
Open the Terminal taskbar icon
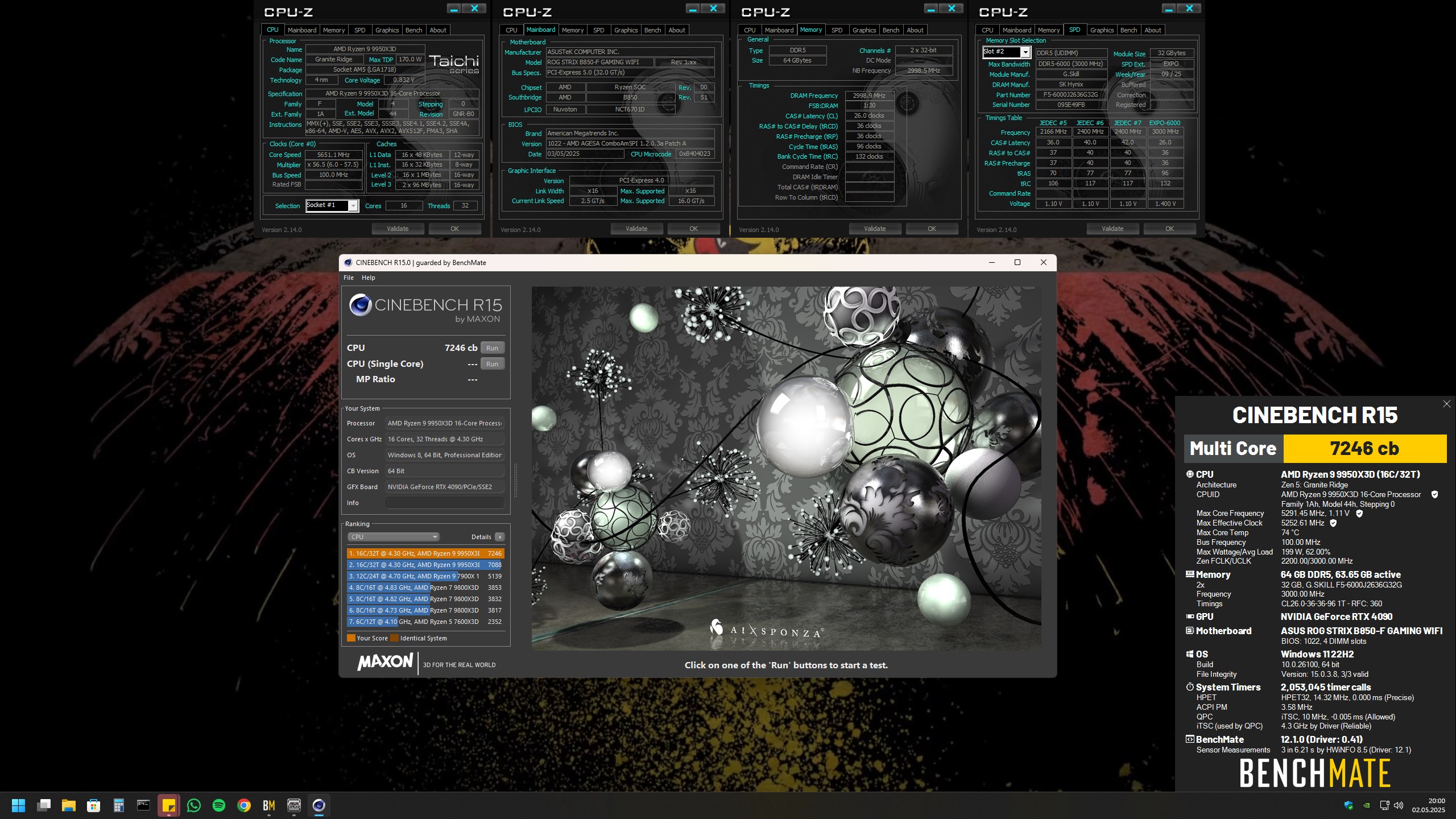coord(144,805)
